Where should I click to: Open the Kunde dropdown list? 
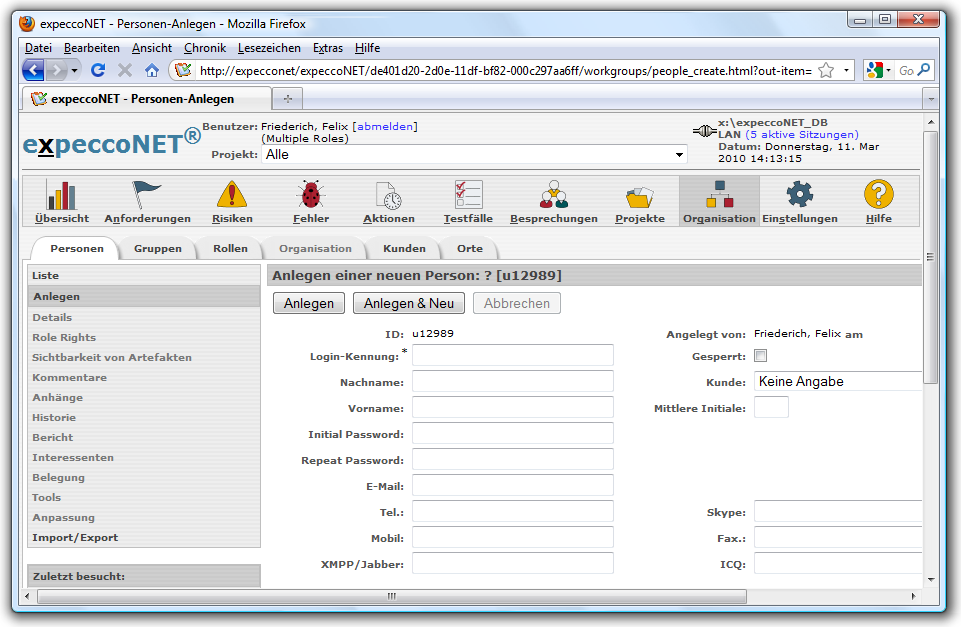click(838, 381)
